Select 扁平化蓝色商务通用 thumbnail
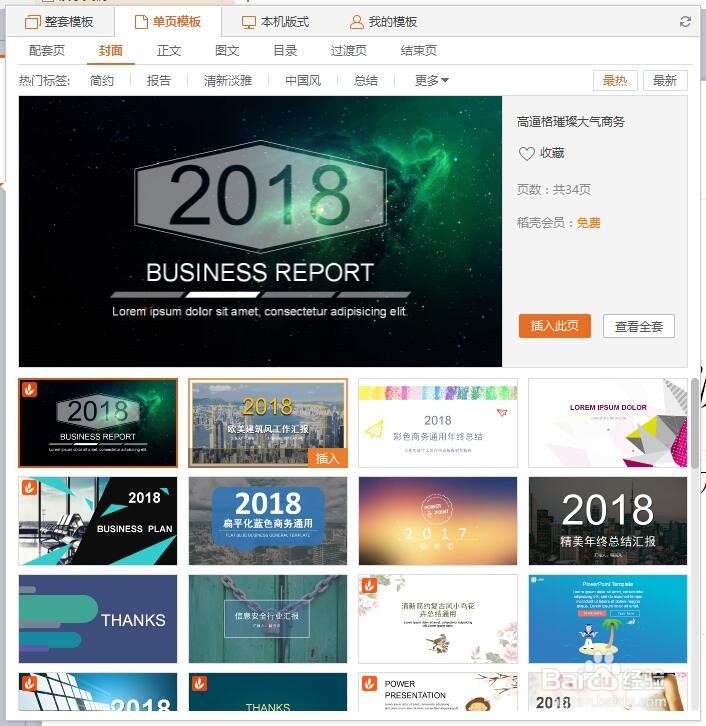The image size is (706, 726). [x=268, y=521]
